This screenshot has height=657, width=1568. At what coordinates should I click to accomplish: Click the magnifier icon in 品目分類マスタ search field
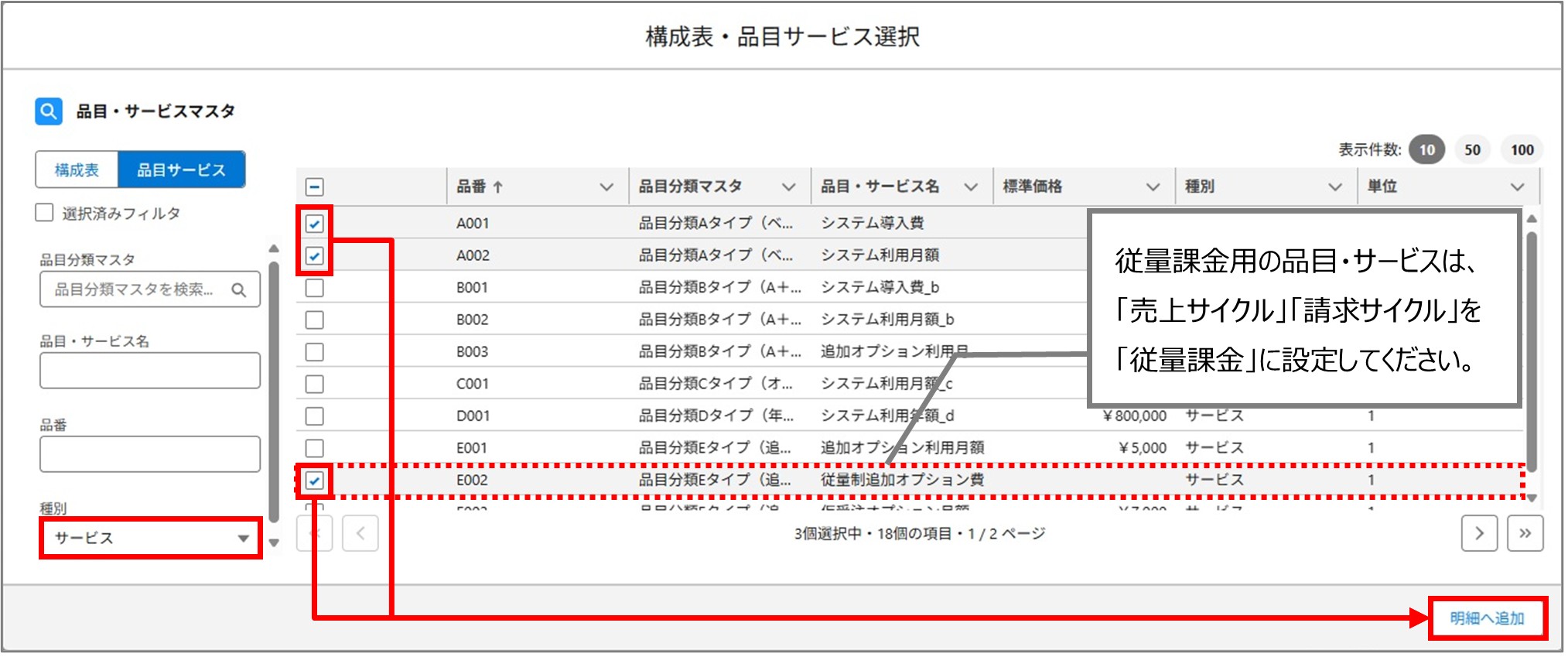[x=239, y=290]
